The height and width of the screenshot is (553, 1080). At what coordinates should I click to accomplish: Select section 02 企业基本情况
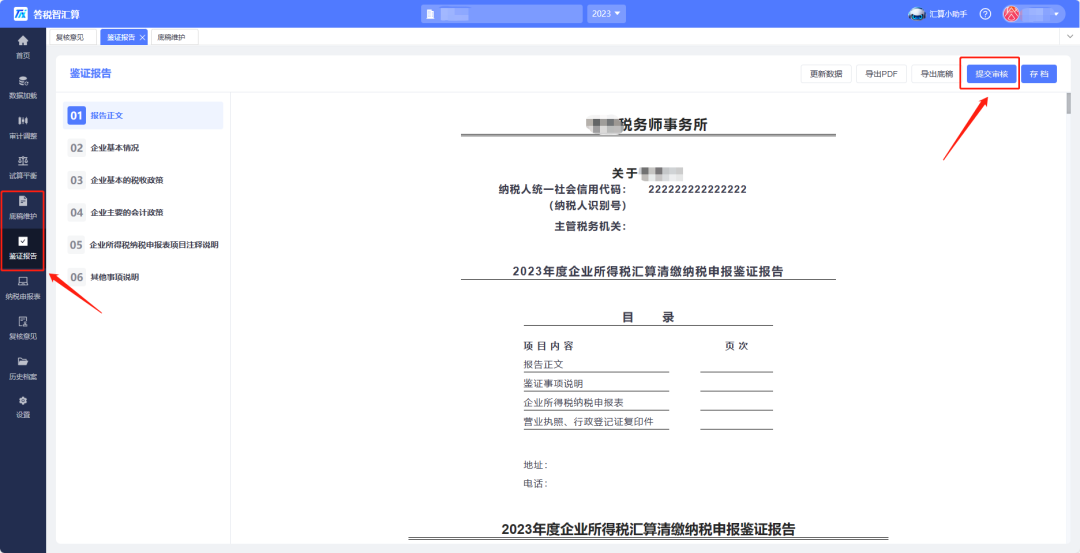[x=143, y=148]
